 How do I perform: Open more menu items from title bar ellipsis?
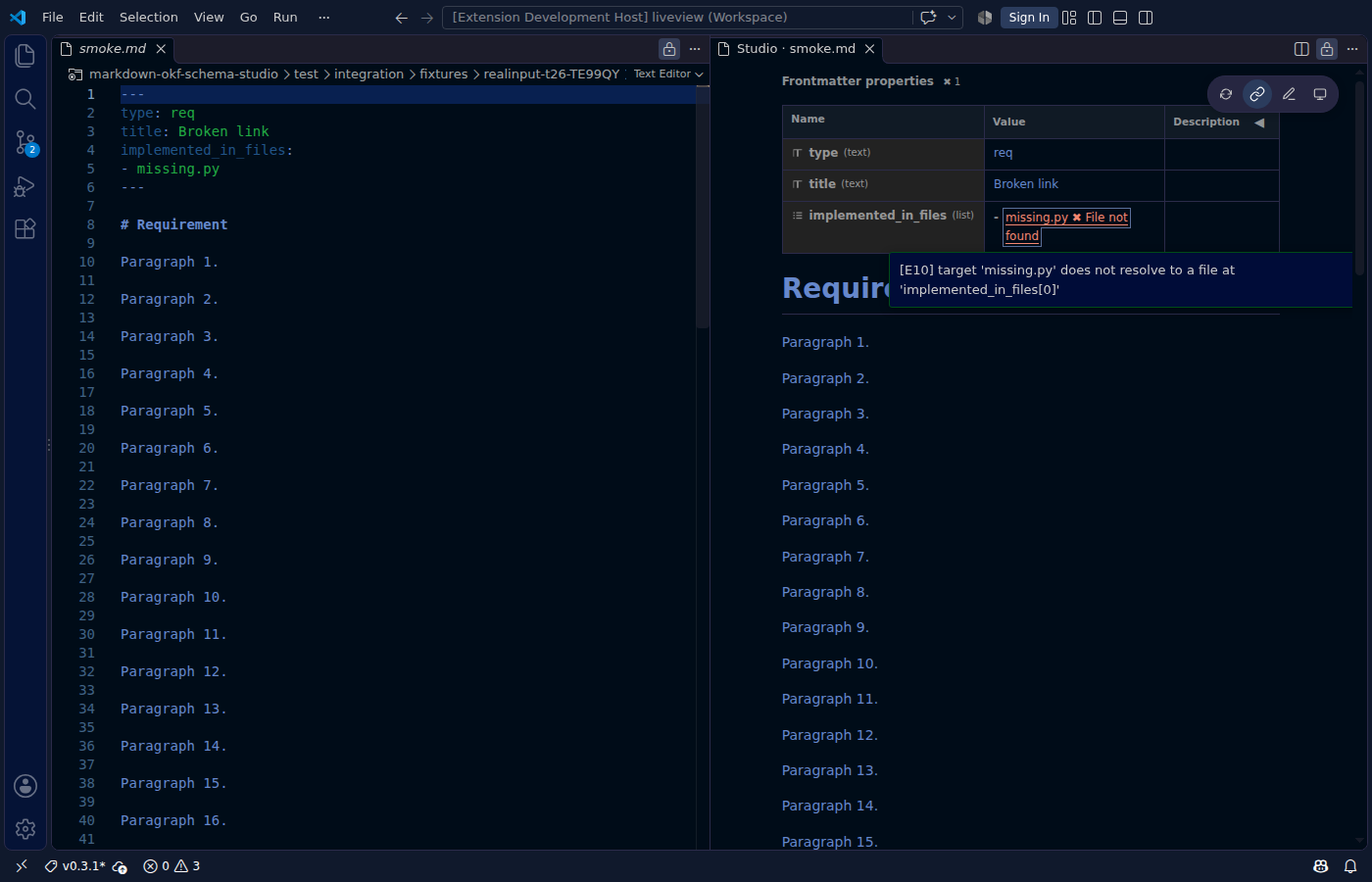point(324,18)
